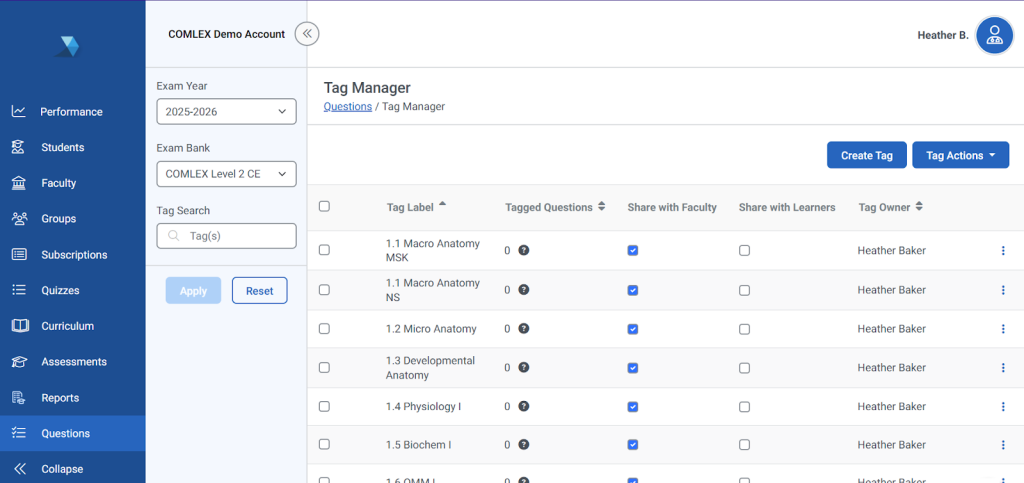Collapse the filter panel with double-chevron icon
This screenshot has width=1024, height=483.
[x=307, y=34]
